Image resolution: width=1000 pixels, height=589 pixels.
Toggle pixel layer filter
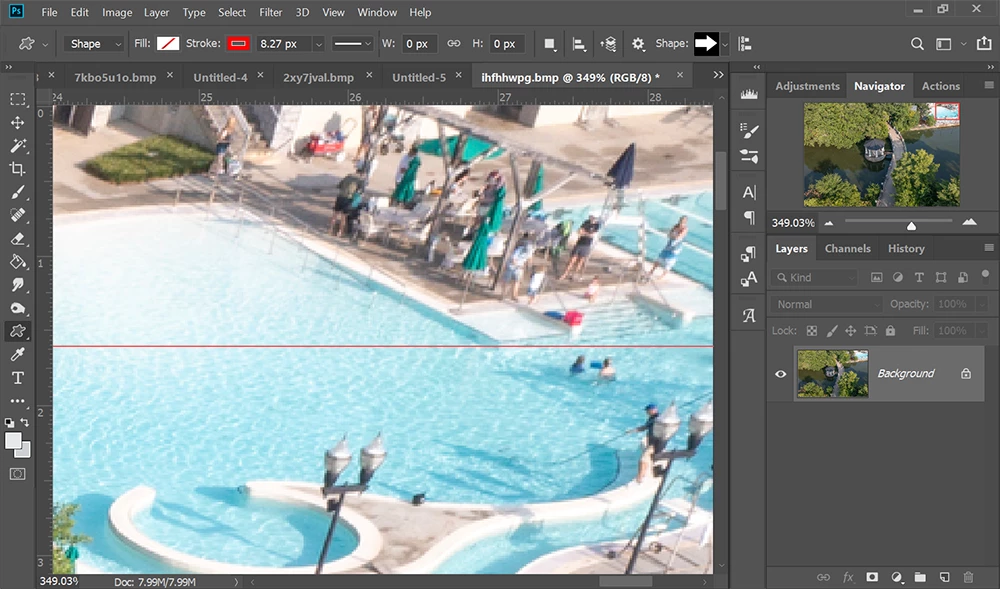[x=877, y=277]
